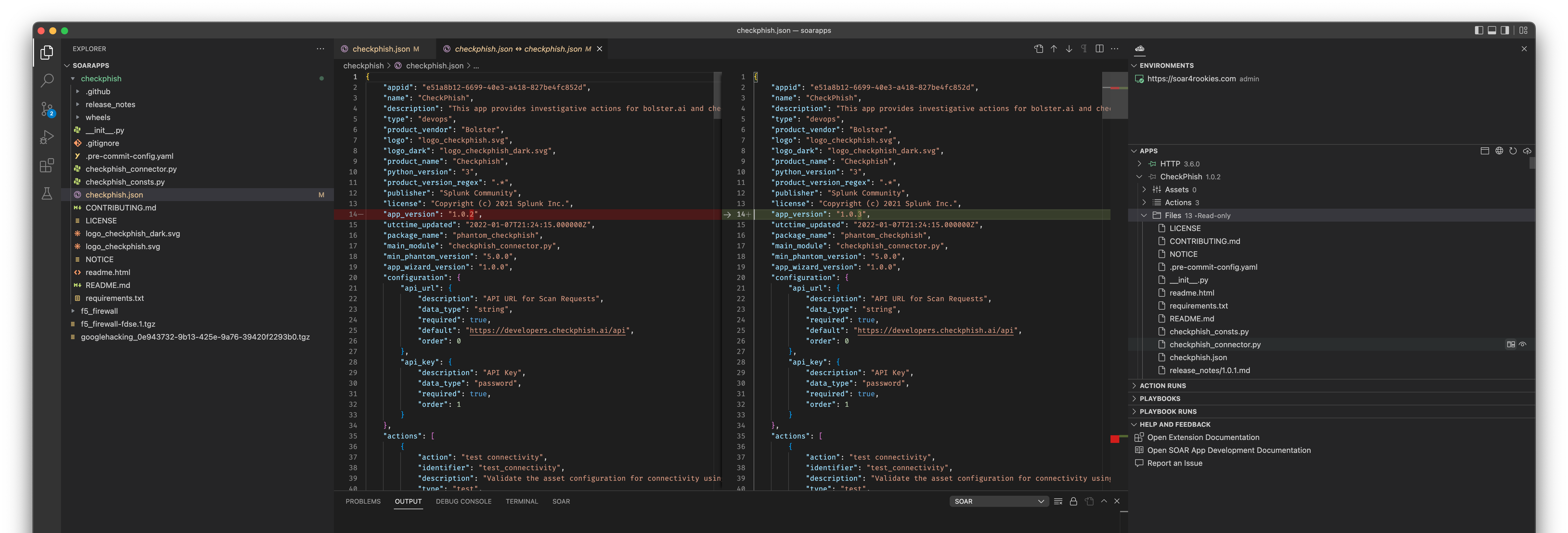1568x533 pixels.
Task: Open the SOAR output channel dropdown
Action: pos(998,501)
